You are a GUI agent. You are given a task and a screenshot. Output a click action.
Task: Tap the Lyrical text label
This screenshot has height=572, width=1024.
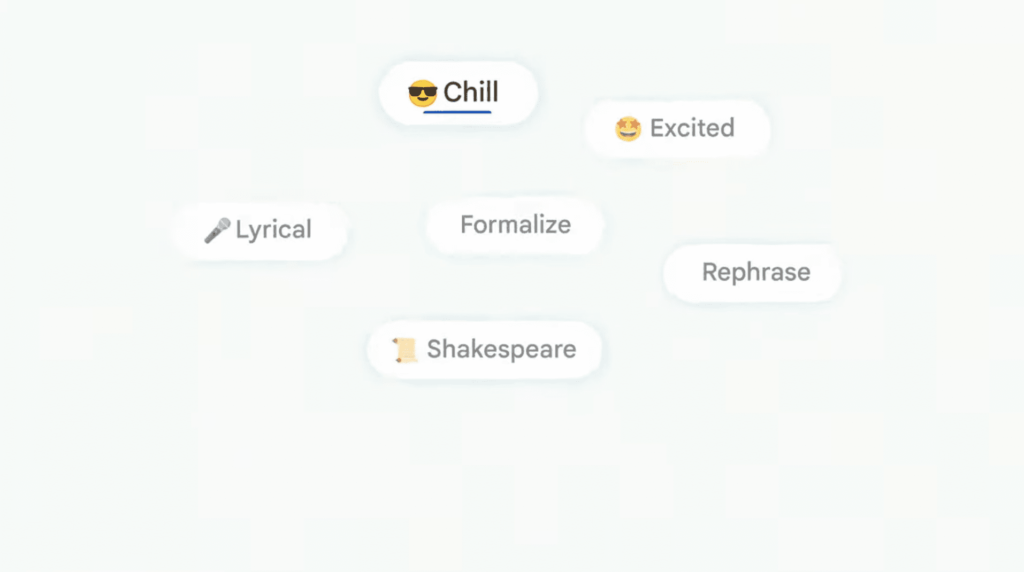[x=274, y=230]
